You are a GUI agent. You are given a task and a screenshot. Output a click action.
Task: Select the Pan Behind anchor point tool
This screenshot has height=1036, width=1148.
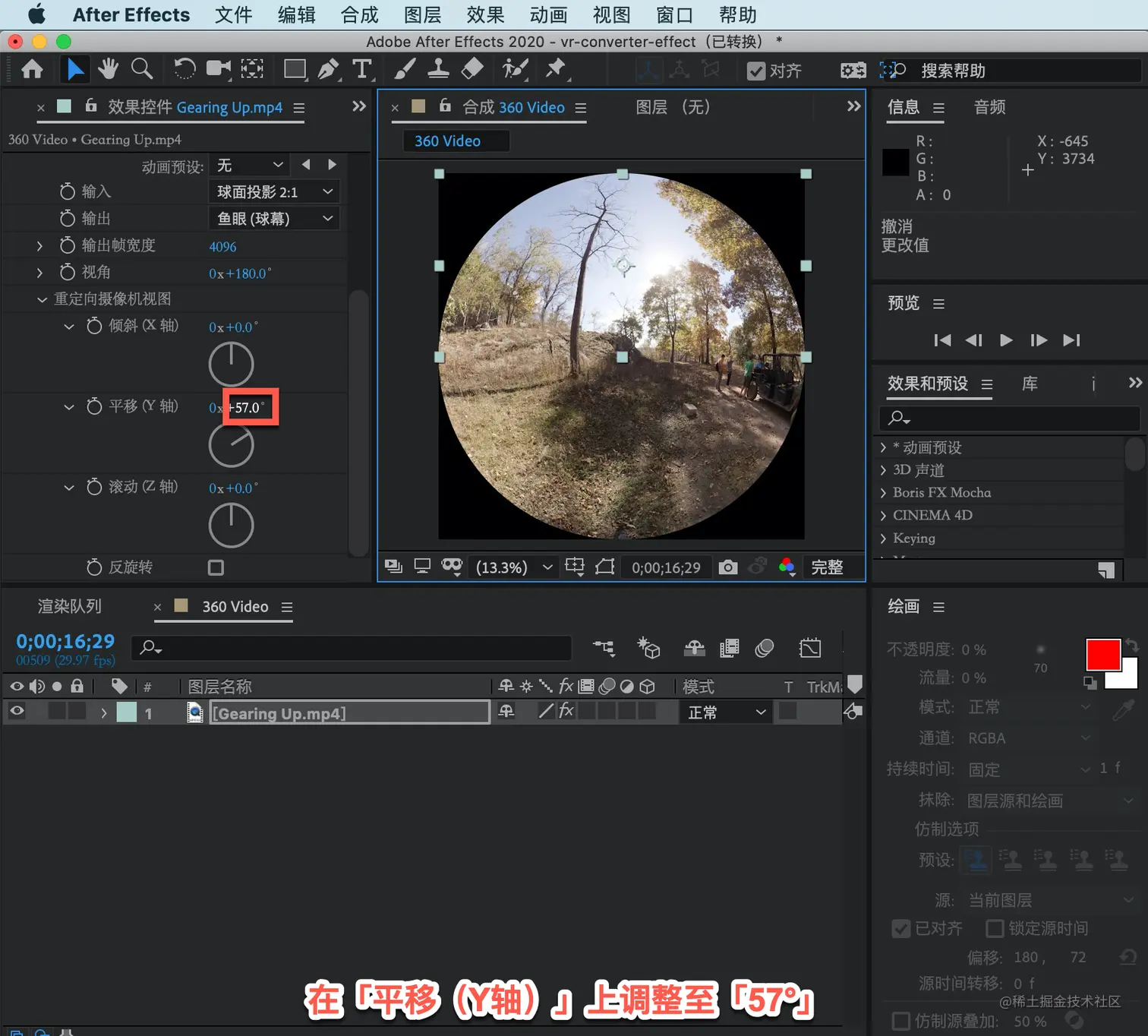coord(252,69)
